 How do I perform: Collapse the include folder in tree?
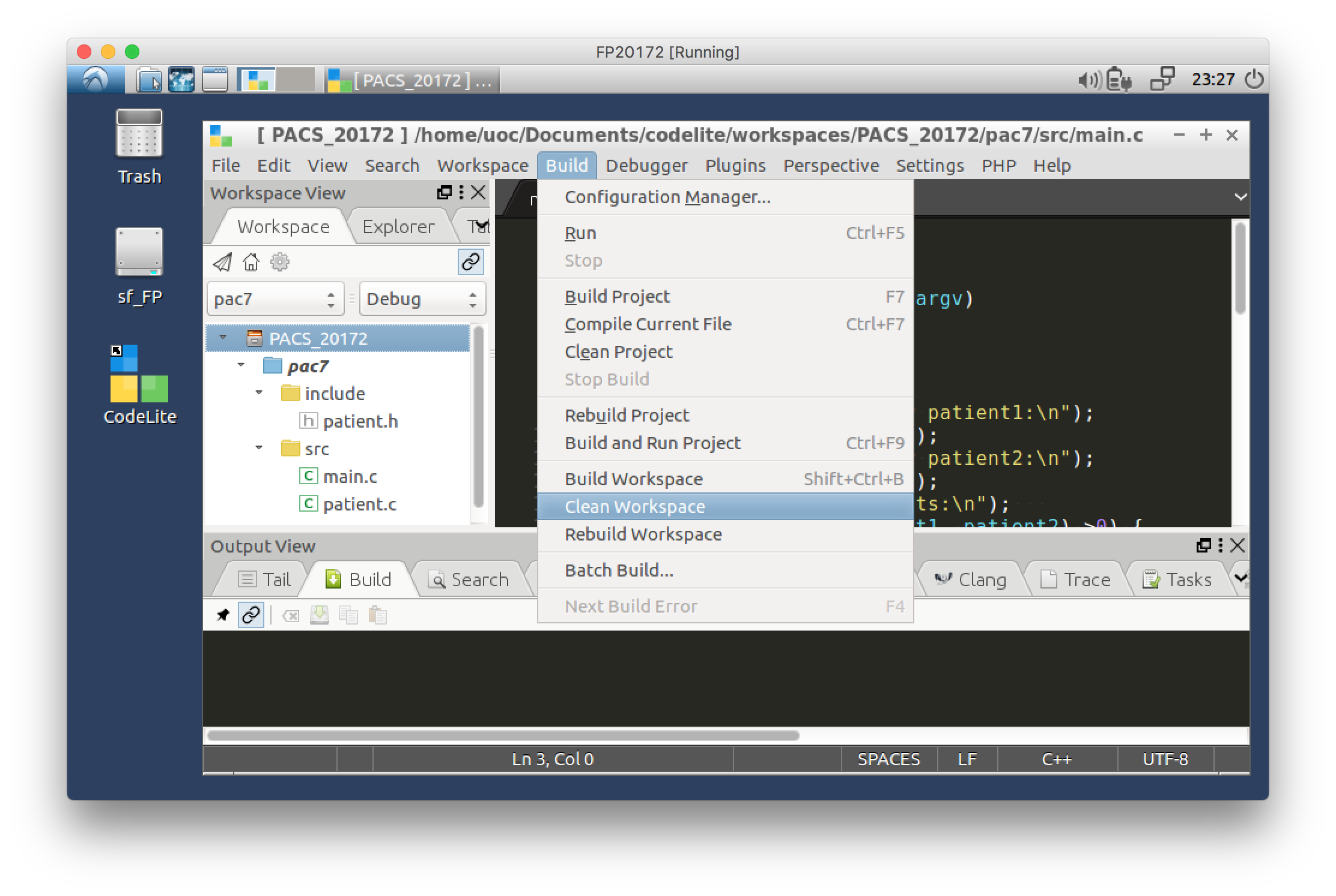point(259,393)
